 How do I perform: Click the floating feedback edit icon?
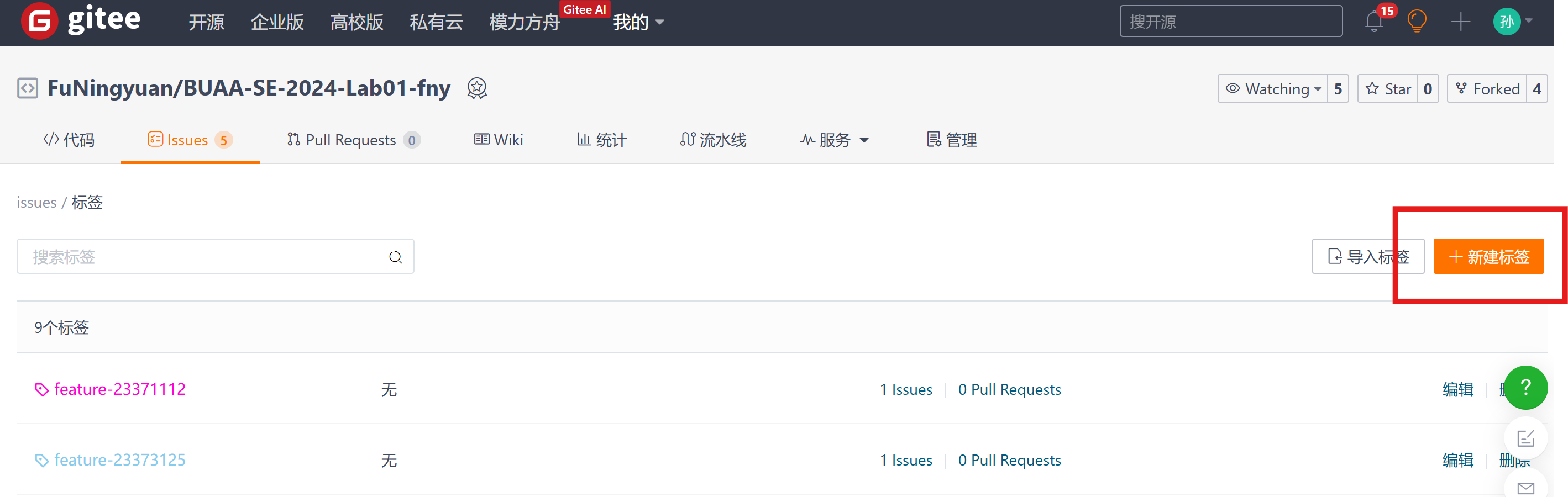(1525, 438)
